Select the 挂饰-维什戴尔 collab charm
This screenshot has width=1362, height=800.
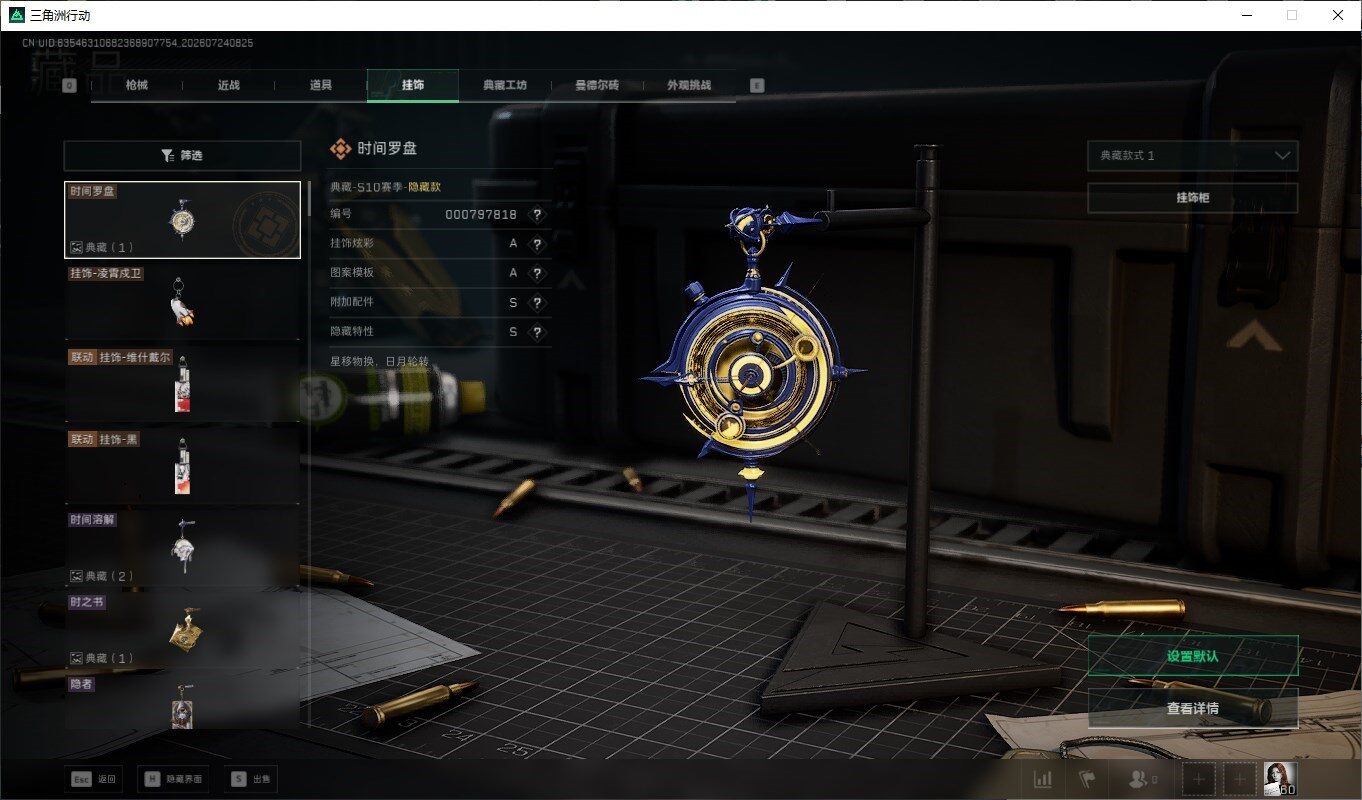[x=183, y=384]
